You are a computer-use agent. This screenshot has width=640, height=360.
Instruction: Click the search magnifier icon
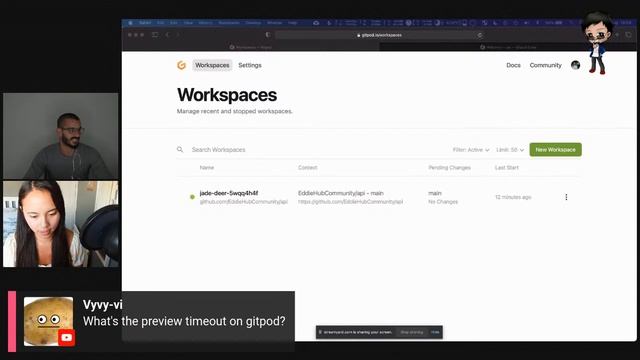click(180, 150)
